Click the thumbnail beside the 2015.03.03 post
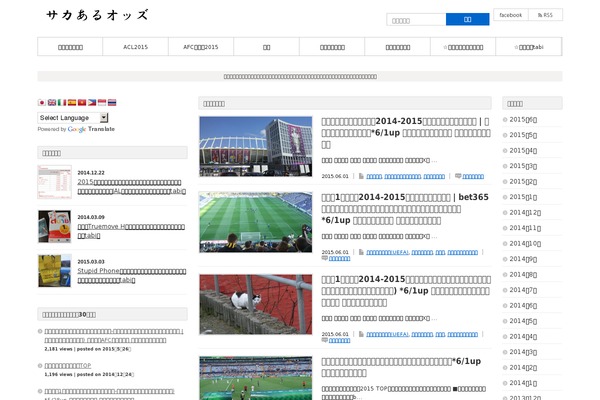 click(54, 271)
